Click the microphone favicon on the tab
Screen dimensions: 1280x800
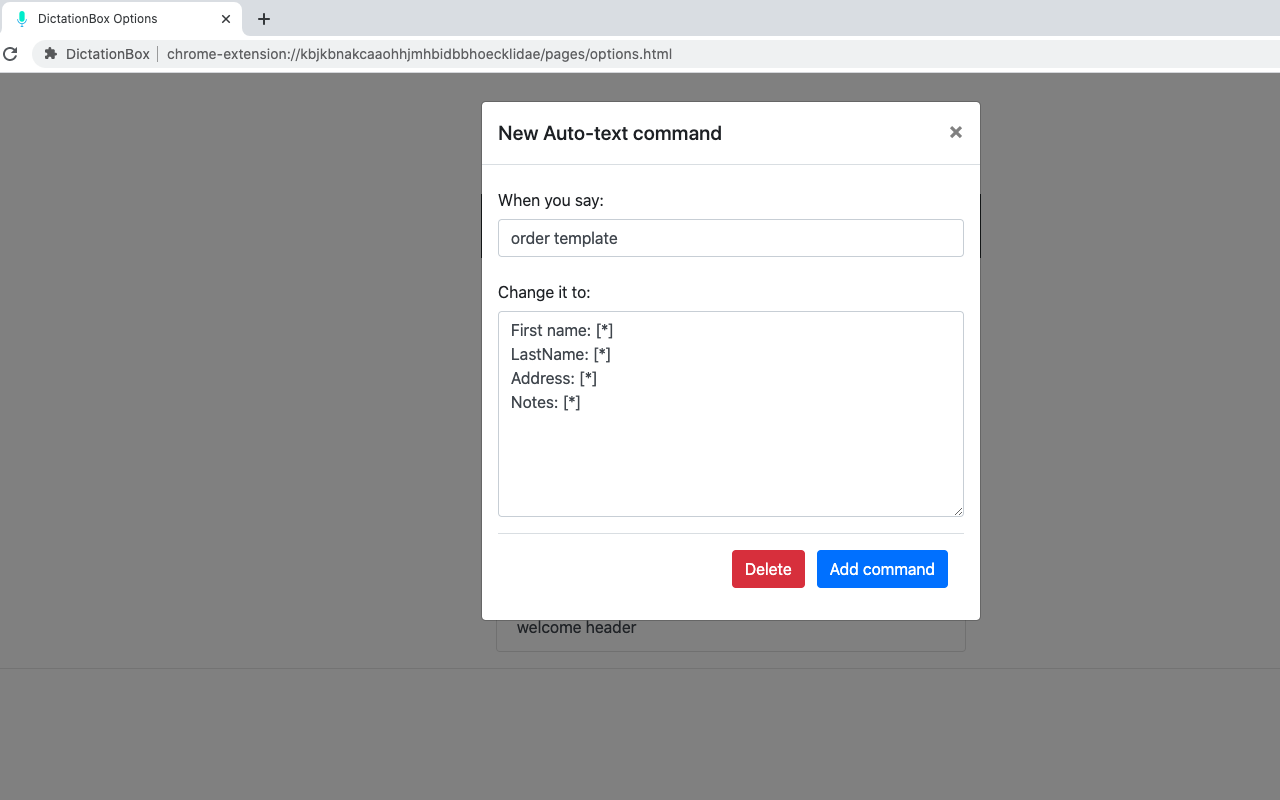click(x=22, y=19)
